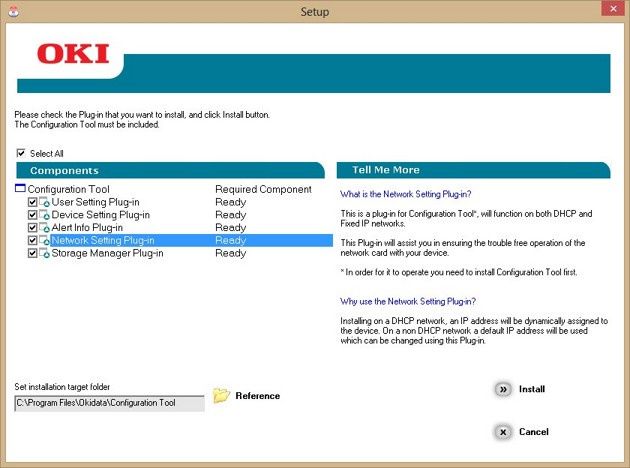This screenshot has width=630, height=468.
Task: Click the Reference button label
Action: point(258,396)
